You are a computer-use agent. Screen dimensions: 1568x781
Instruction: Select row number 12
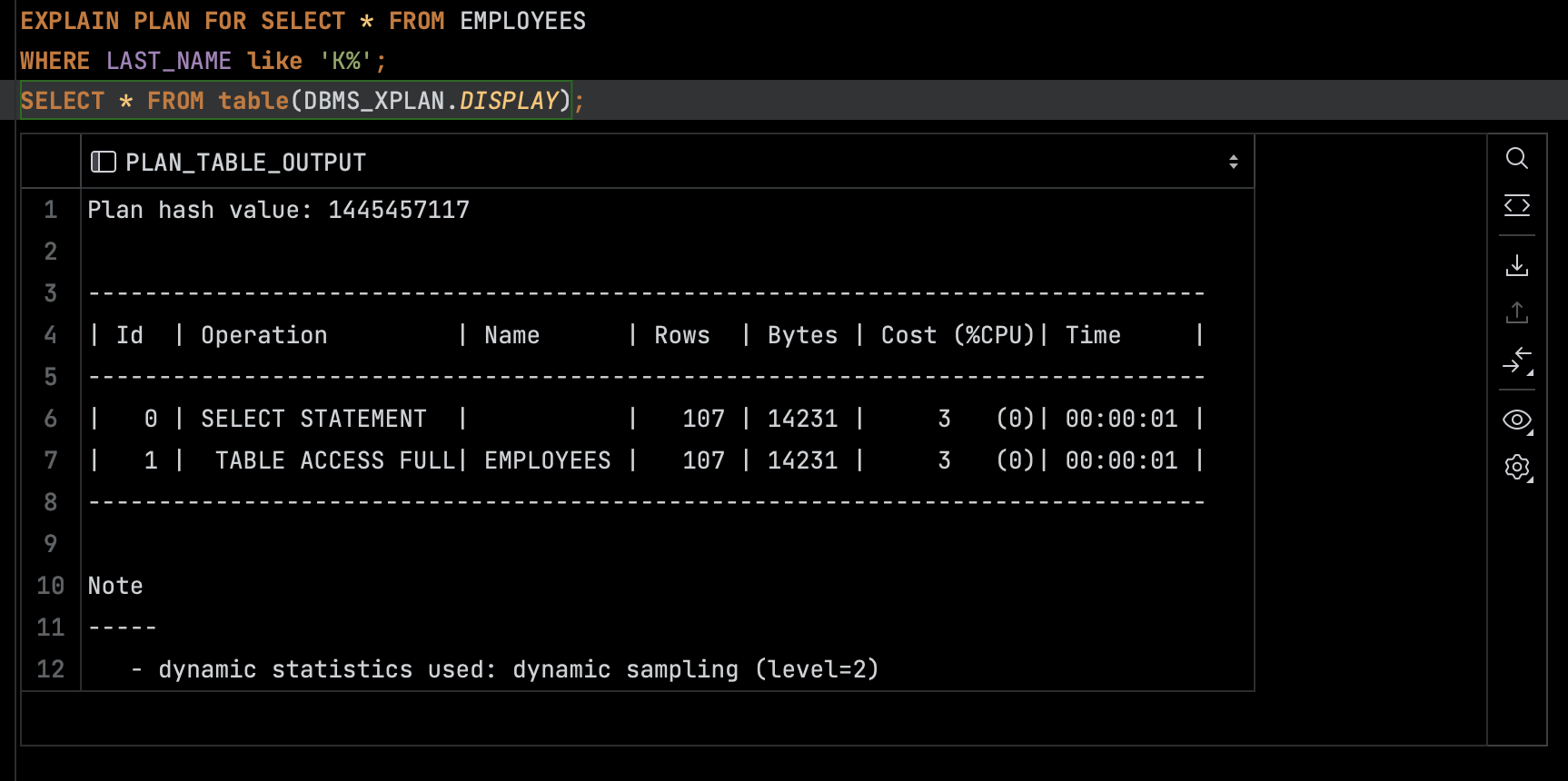(51, 669)
